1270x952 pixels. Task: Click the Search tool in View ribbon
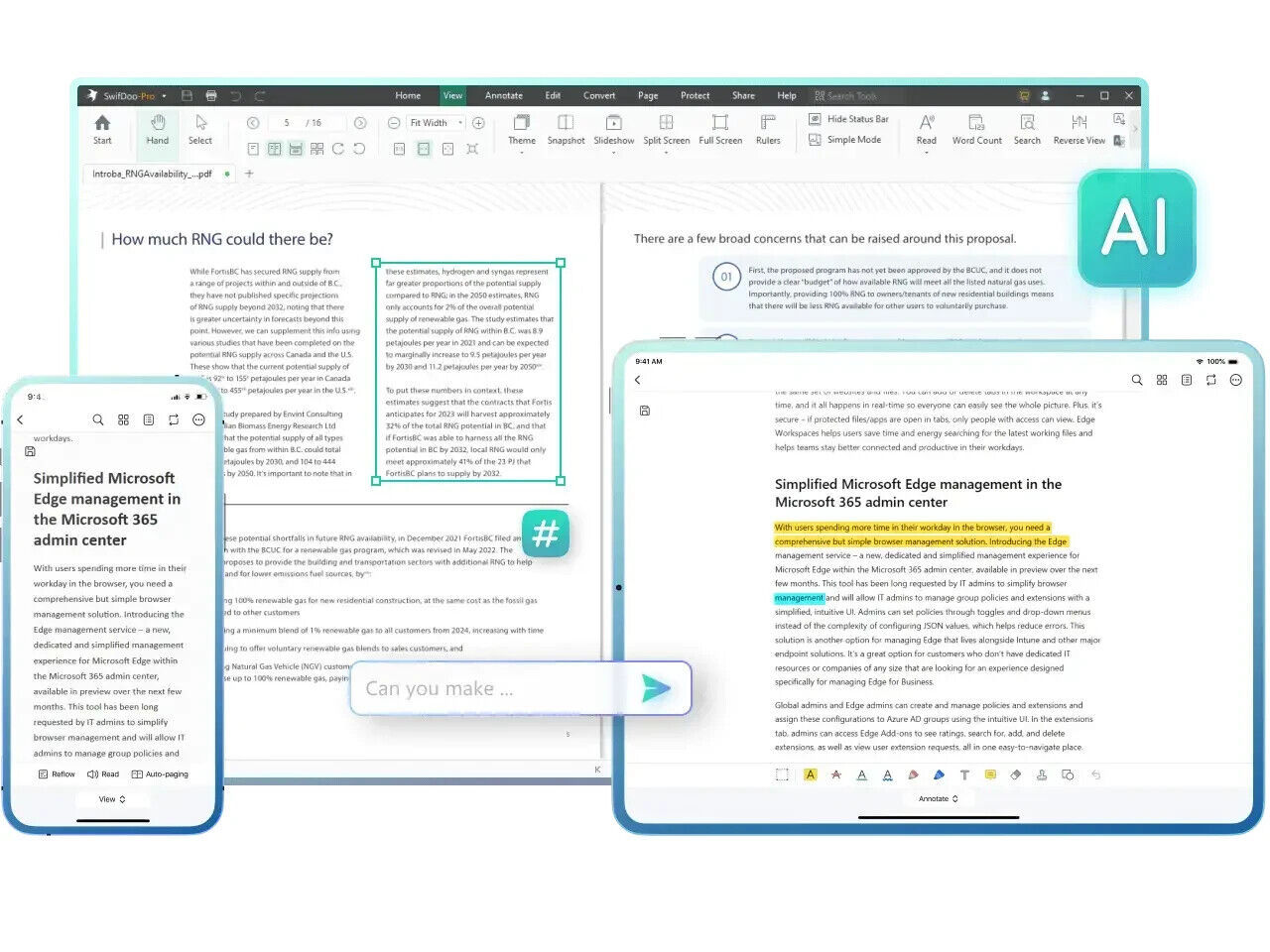pyautogui.click(x=1028, y=129)
